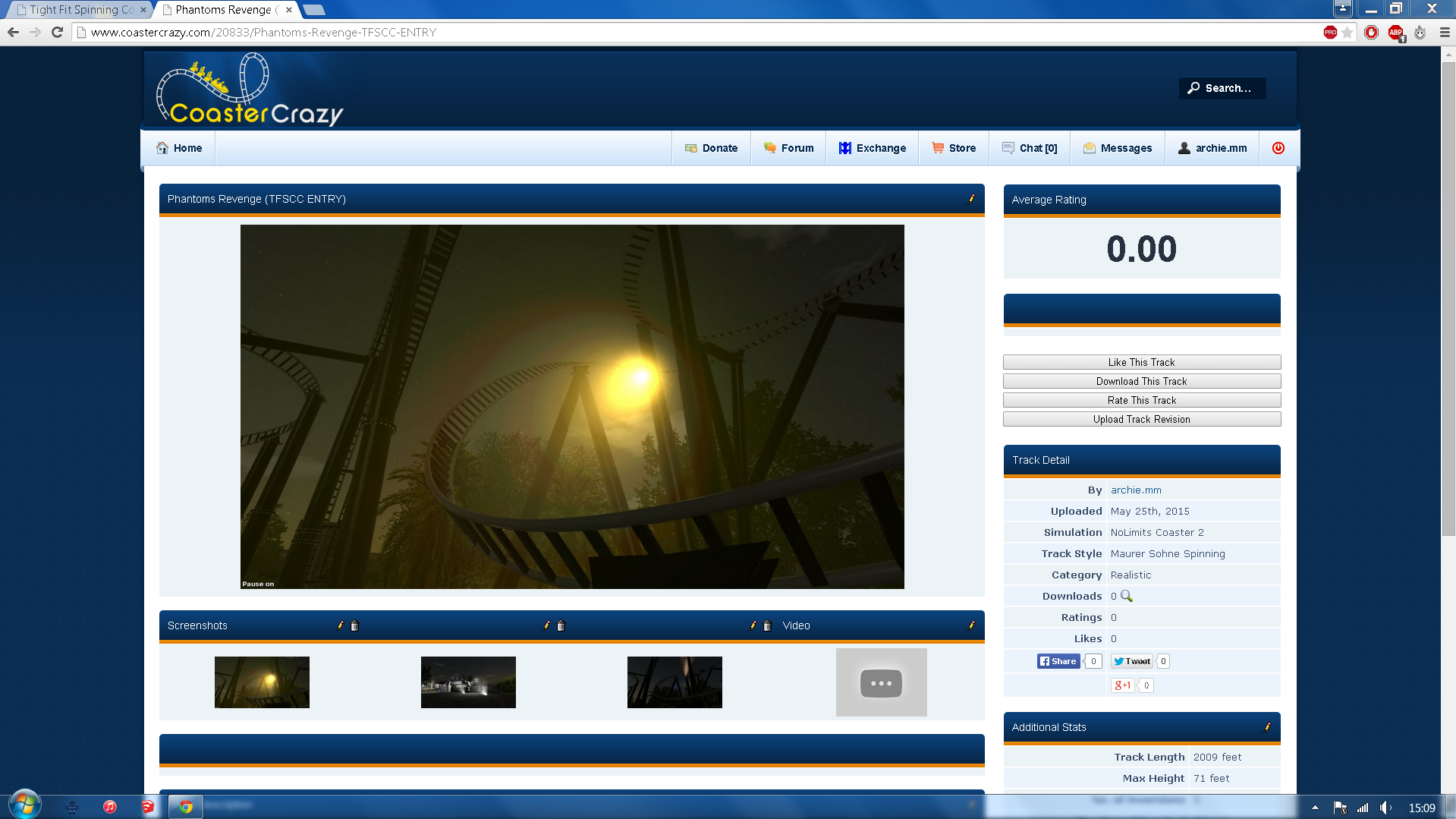Viewport: 1456px width, 819px height.
Task: Click the magnifier icon next to Downloads
Action: (x=1127, y=596)
